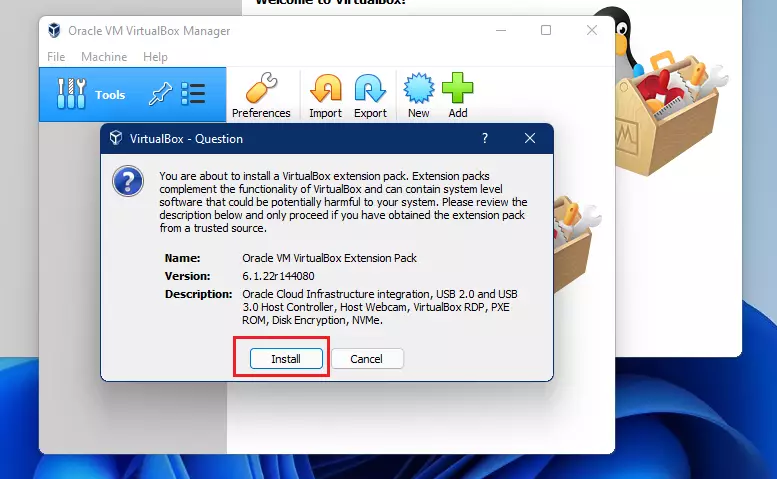The image size is (777, 479).
Task: Close the VirtualBox - Question dialog
Action: click(530, 138)
